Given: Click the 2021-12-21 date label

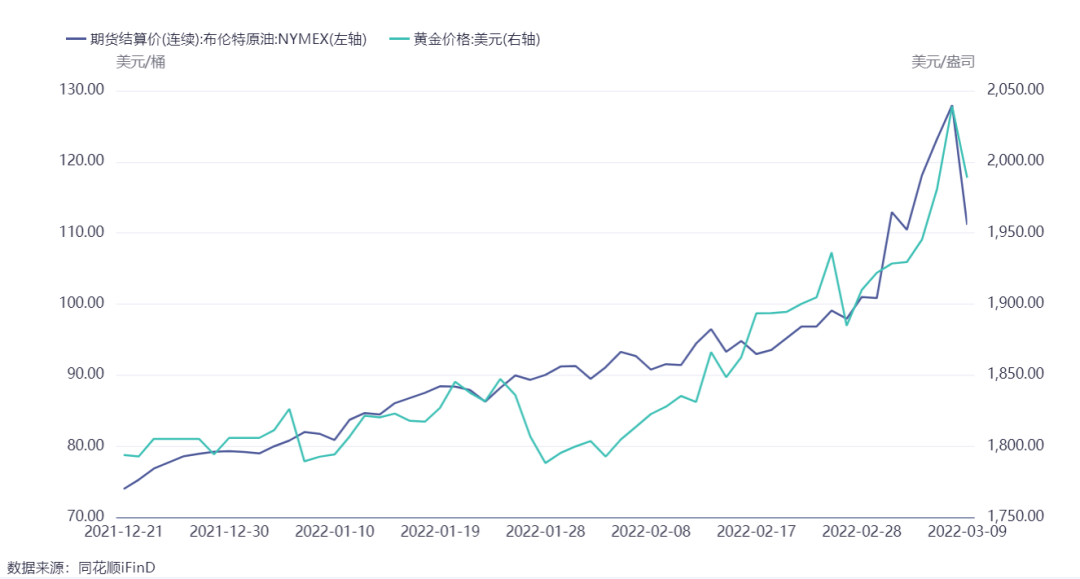Looking at the screenshot, I should point(123,531).
